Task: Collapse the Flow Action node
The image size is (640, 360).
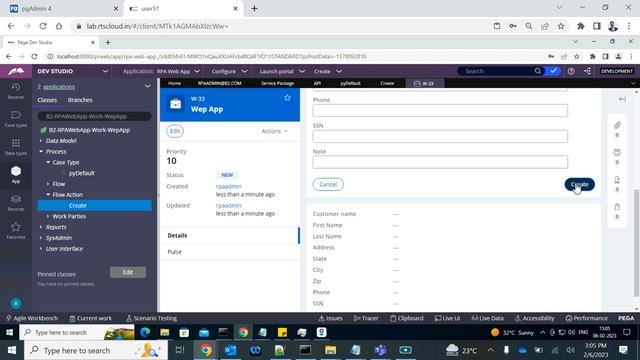Action: tap(48, 195)
